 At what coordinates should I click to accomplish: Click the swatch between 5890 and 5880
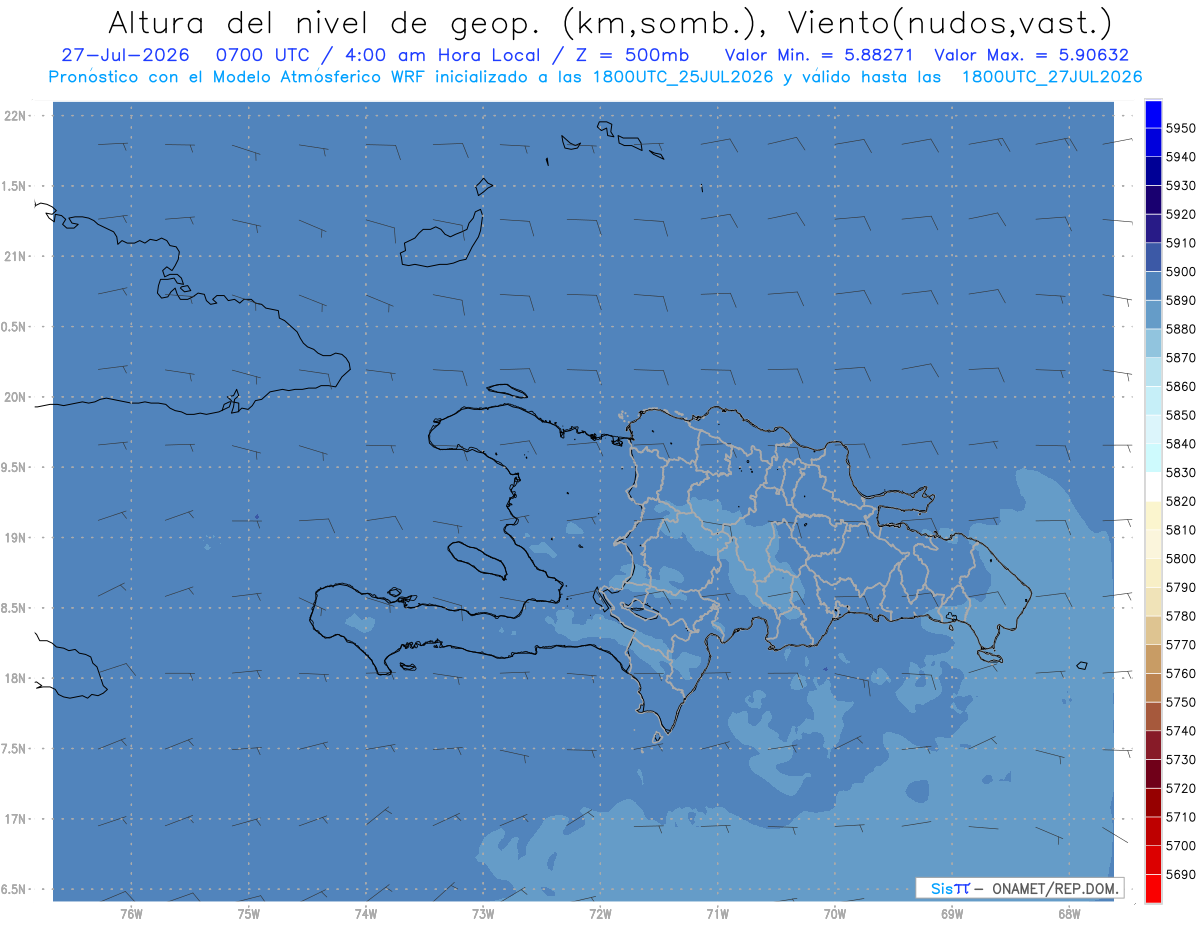tap(1152, 315)
